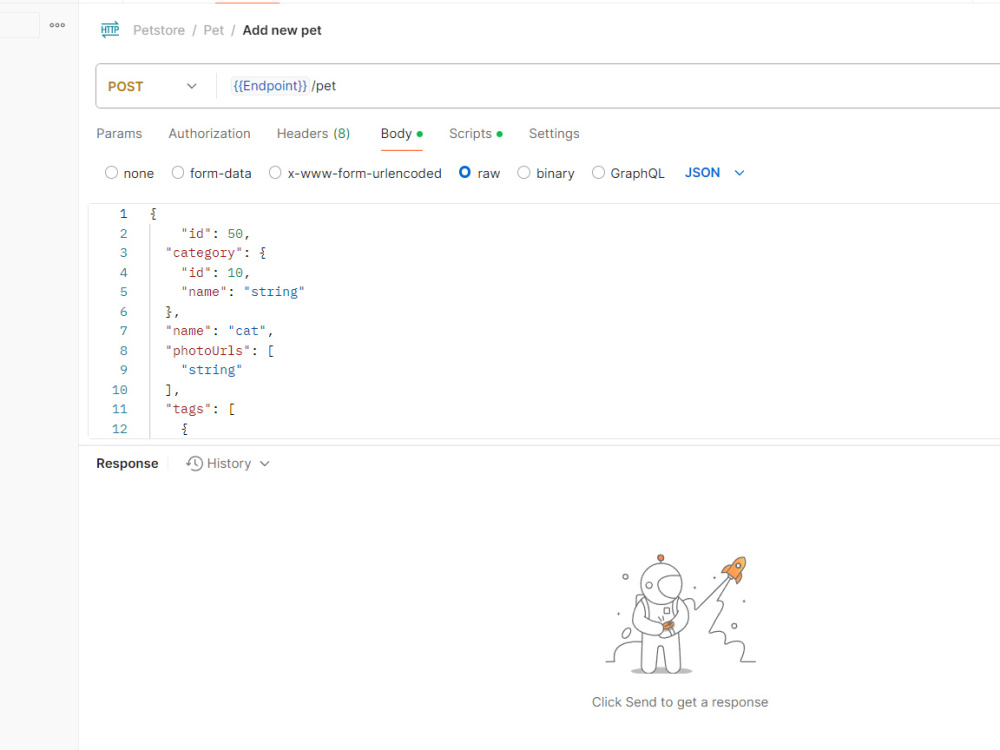Click History label in response pane
Image resolution: width=1000 pixels, height=750 pixels.
(228, 464)
